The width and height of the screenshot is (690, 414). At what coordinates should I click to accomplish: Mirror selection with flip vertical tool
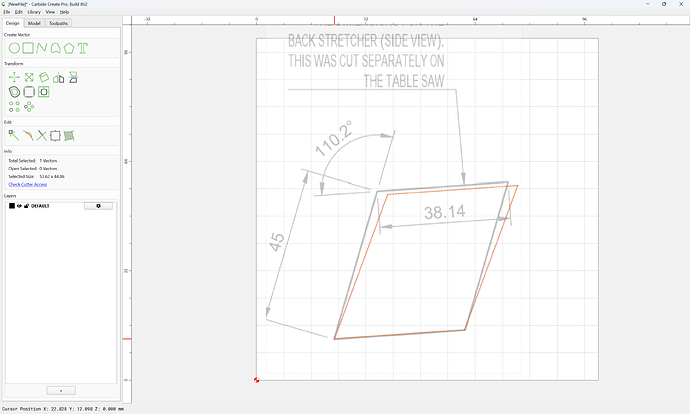73,77
